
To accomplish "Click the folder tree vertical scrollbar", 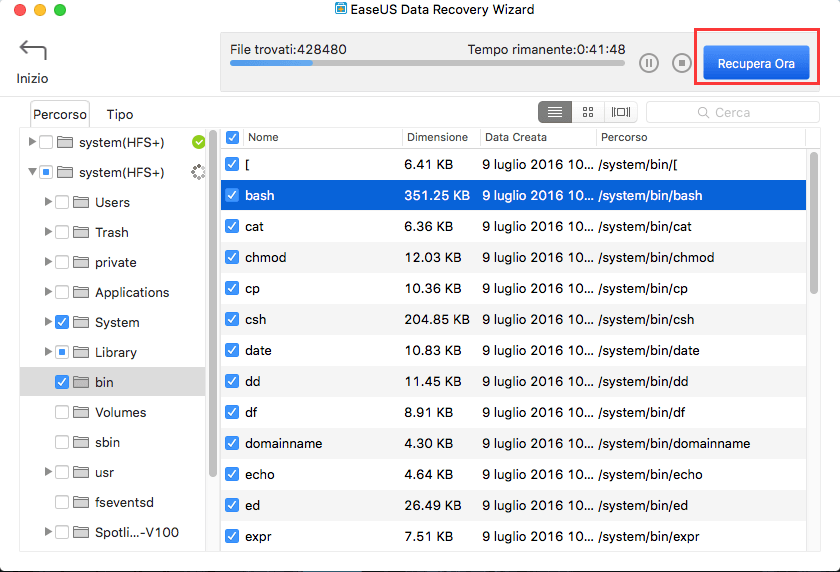I will click(213, 303).
